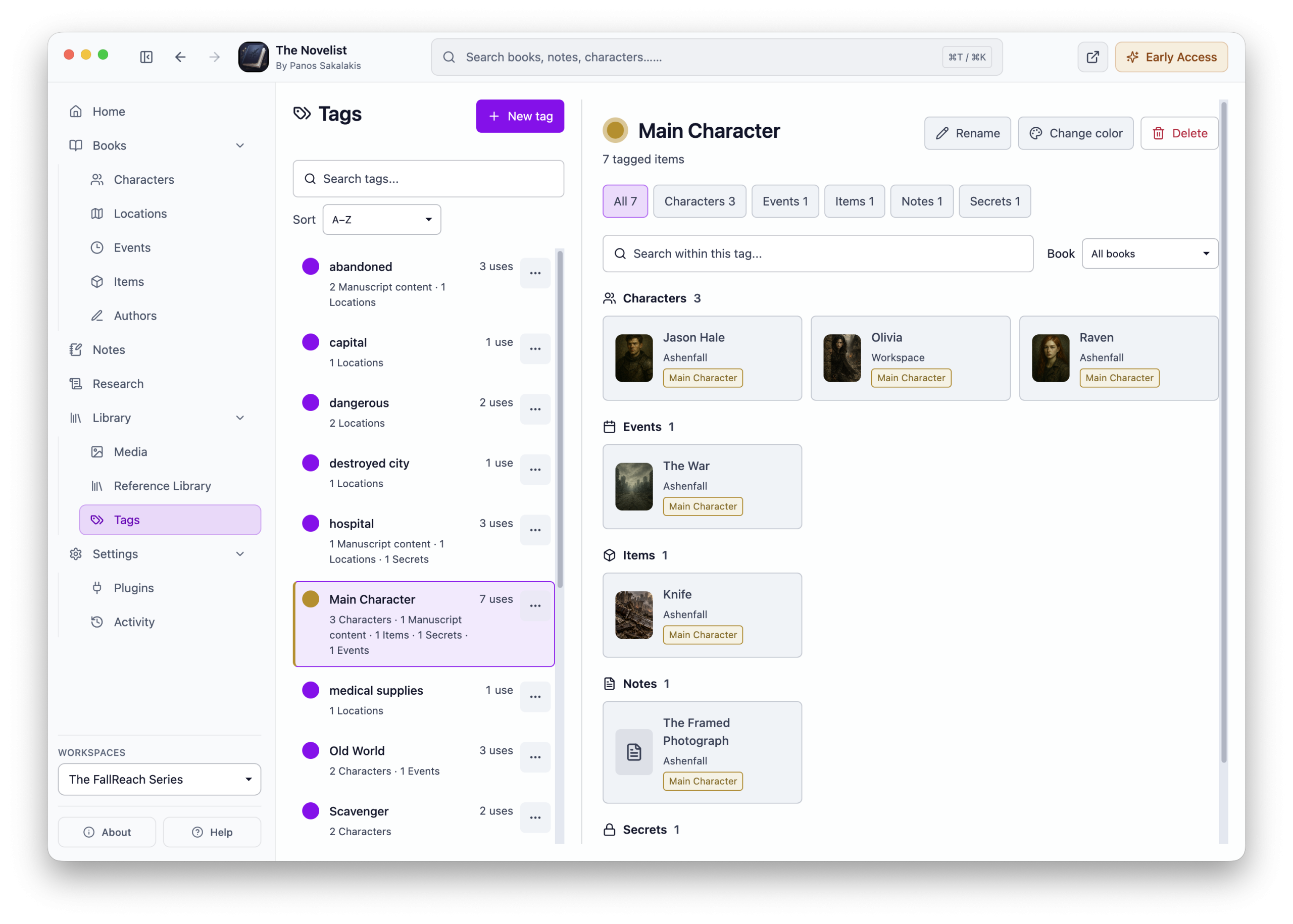Open Items in the sidebar
This screenshot has width=1293, height=924.
pyautogui.click(x=170, y=282)
